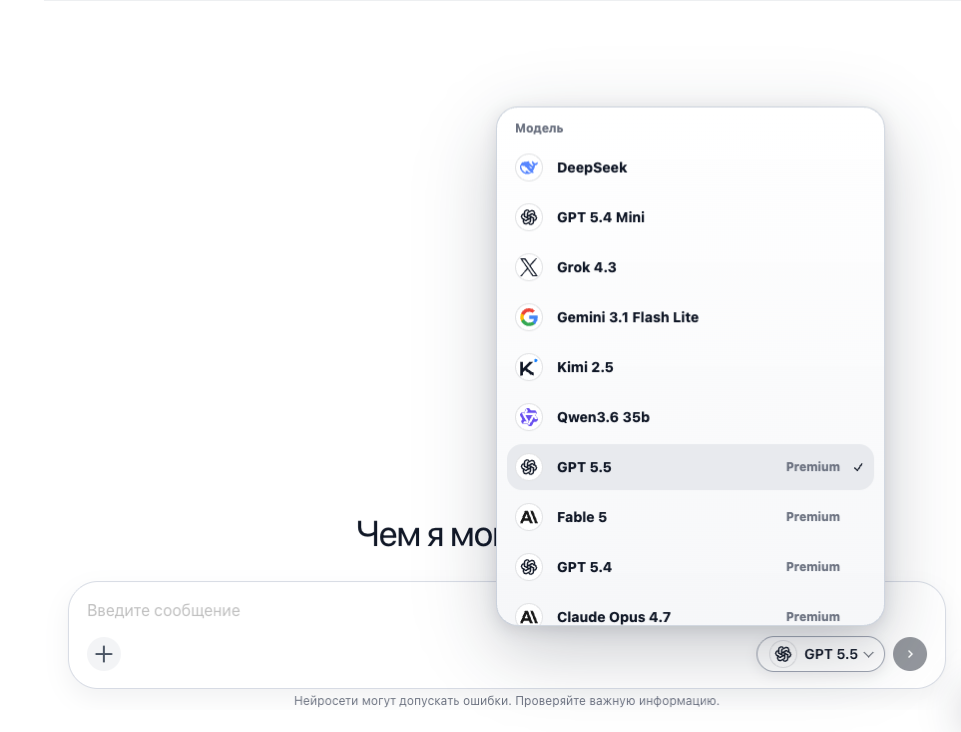Click the Premium badge next to Fable 5
The height and width of the screenshot is (732, 961).
coord(813,517)
